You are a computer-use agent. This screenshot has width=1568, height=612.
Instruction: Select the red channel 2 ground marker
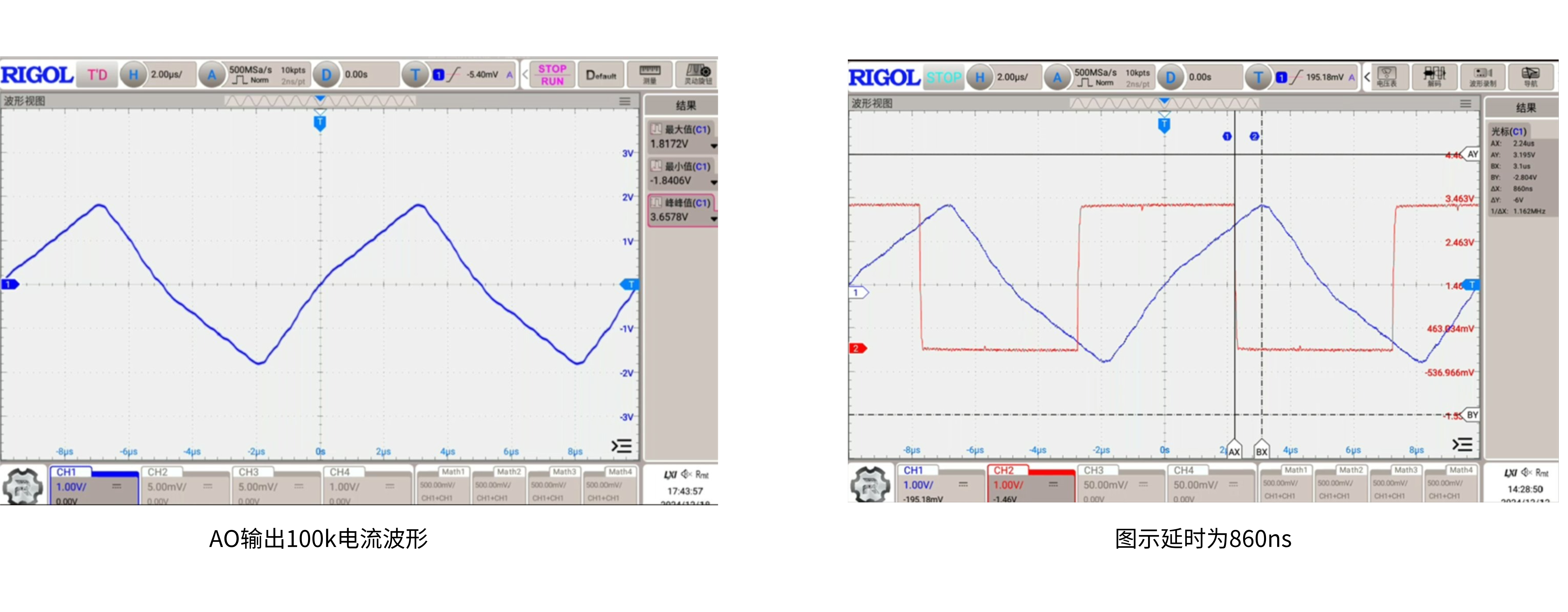858,348
